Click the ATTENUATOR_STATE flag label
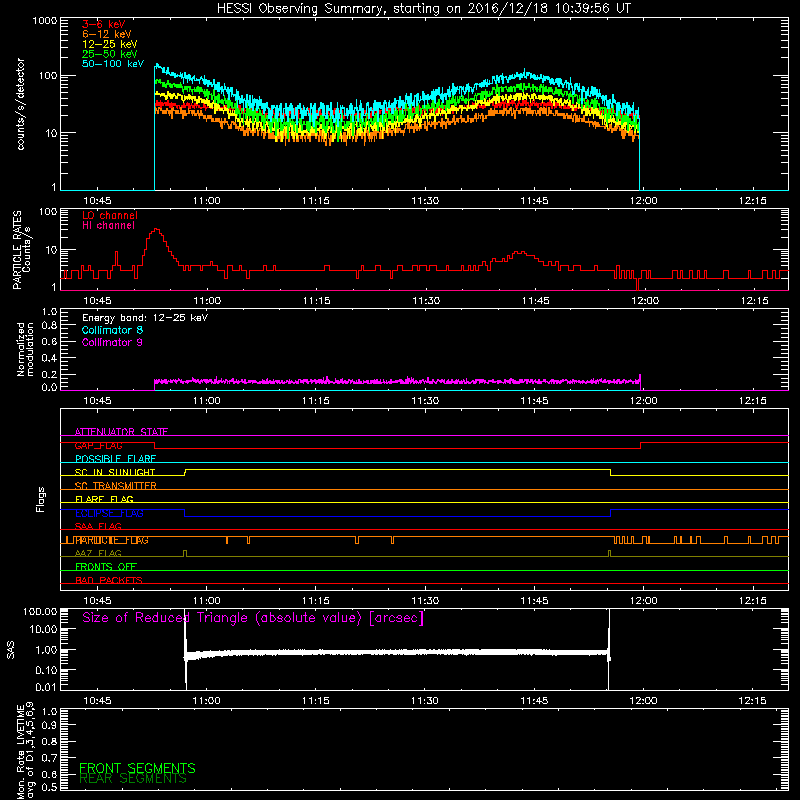The width and height of the screenshot is (800, 800). click(121, 432)
